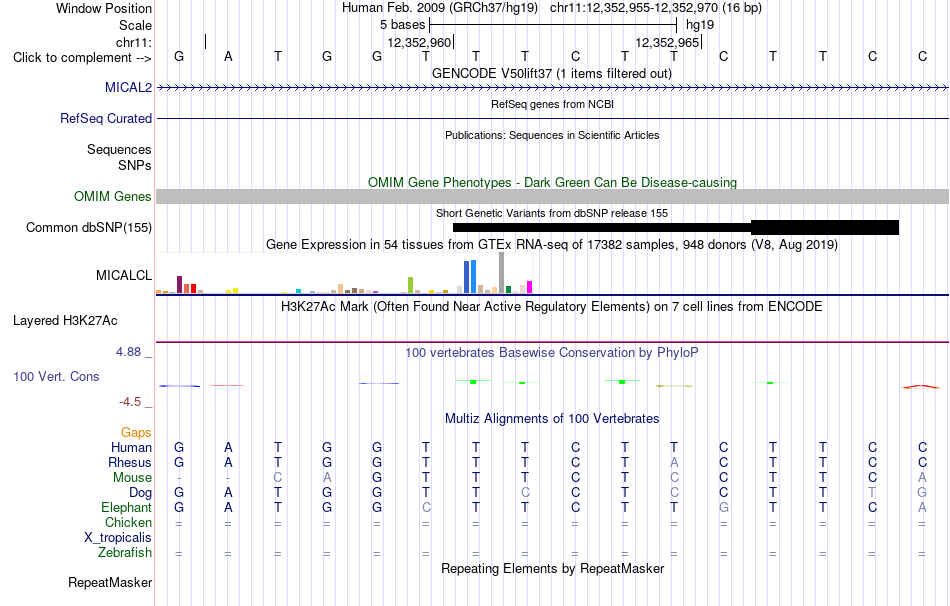This screenshot has height=606, width=950.
Task: Click GTEx Gene Expression track title
Action: [552, 245]
